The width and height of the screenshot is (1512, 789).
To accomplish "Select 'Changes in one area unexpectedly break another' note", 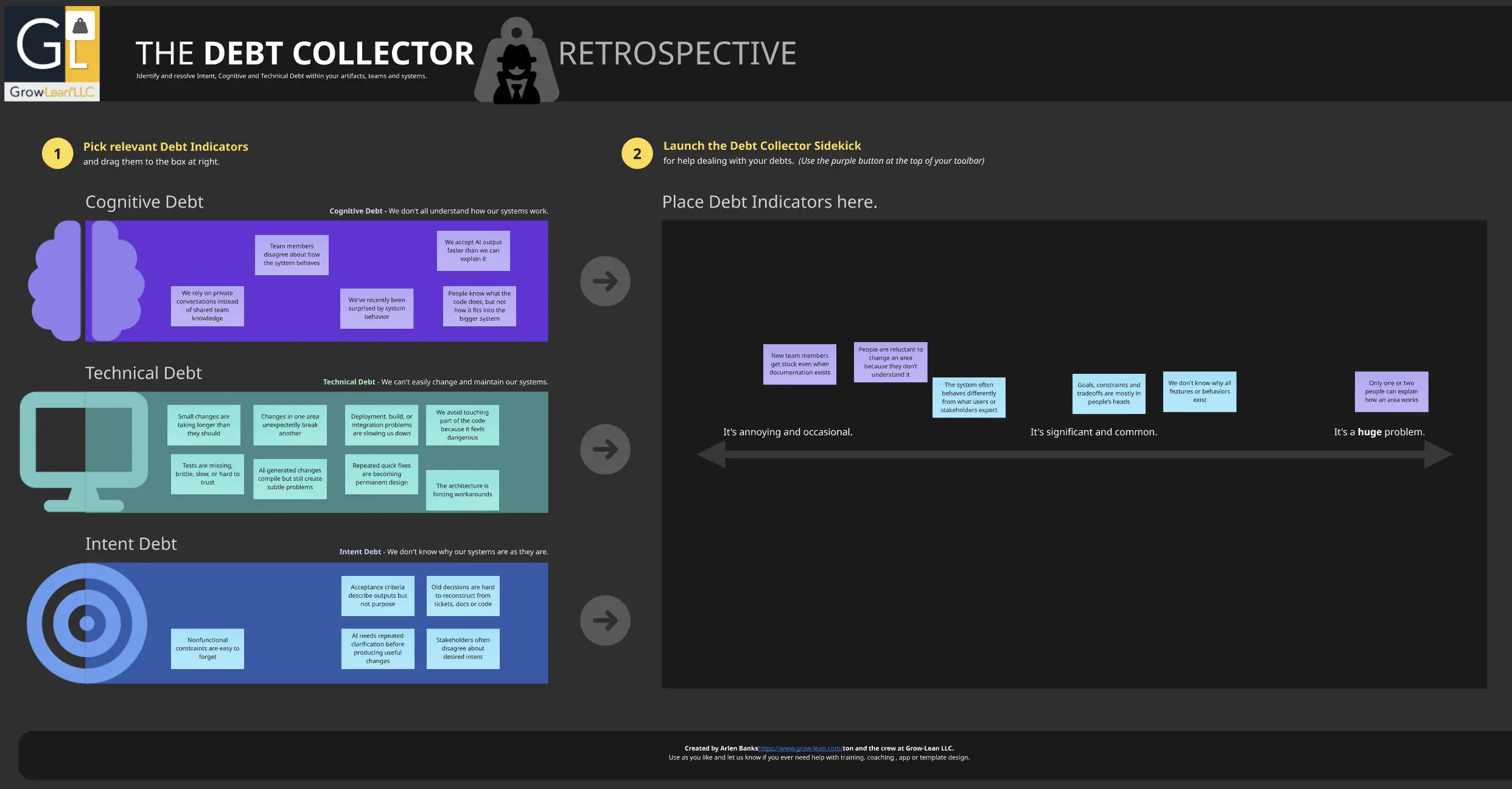I will tap(290, 425).
